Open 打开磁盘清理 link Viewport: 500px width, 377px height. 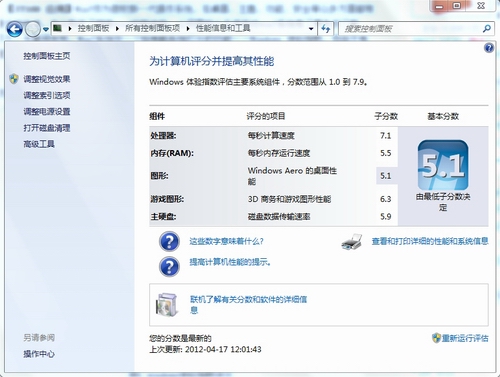(47, 128)
